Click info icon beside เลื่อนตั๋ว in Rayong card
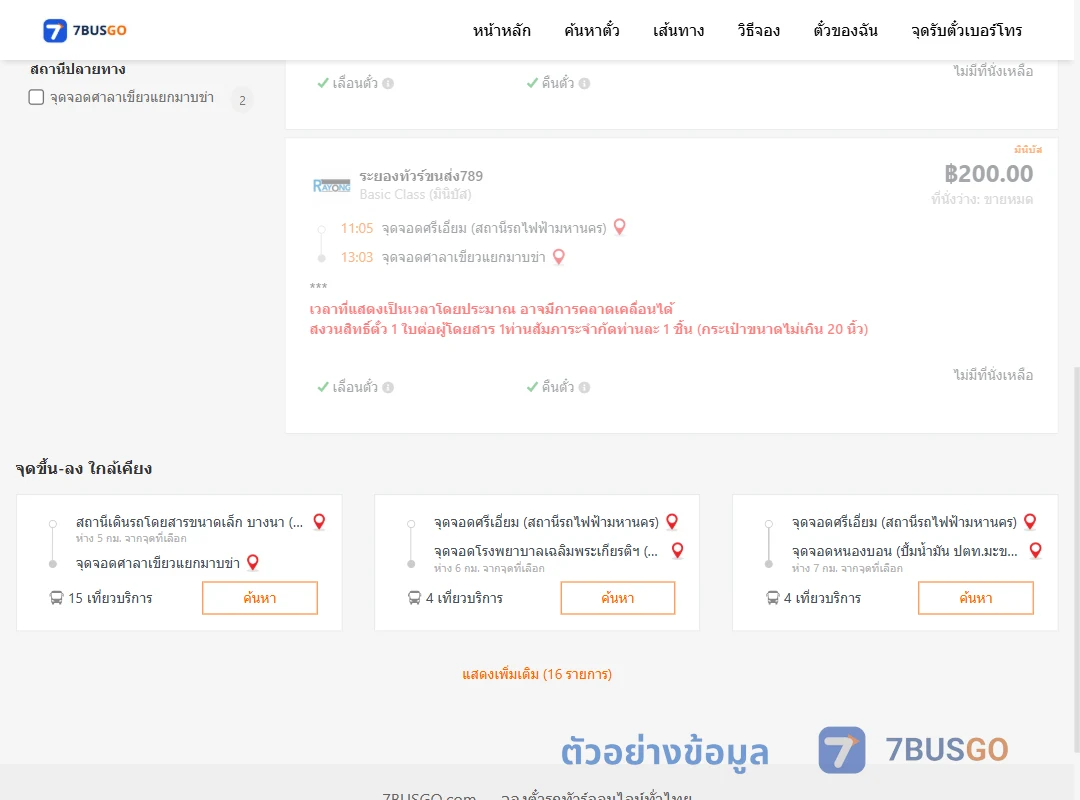This screenshot has height=800, width=1080. point(388,387)
